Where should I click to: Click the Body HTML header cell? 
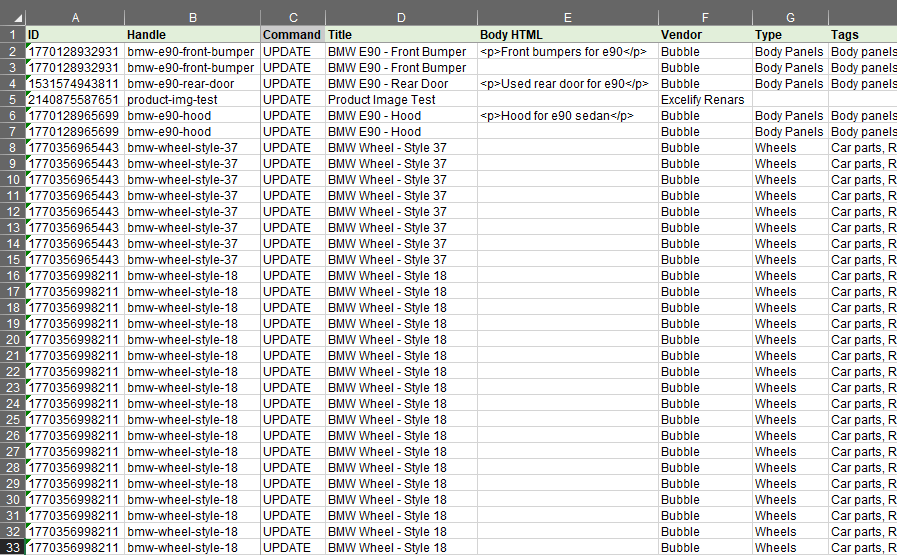click(567, 35)
